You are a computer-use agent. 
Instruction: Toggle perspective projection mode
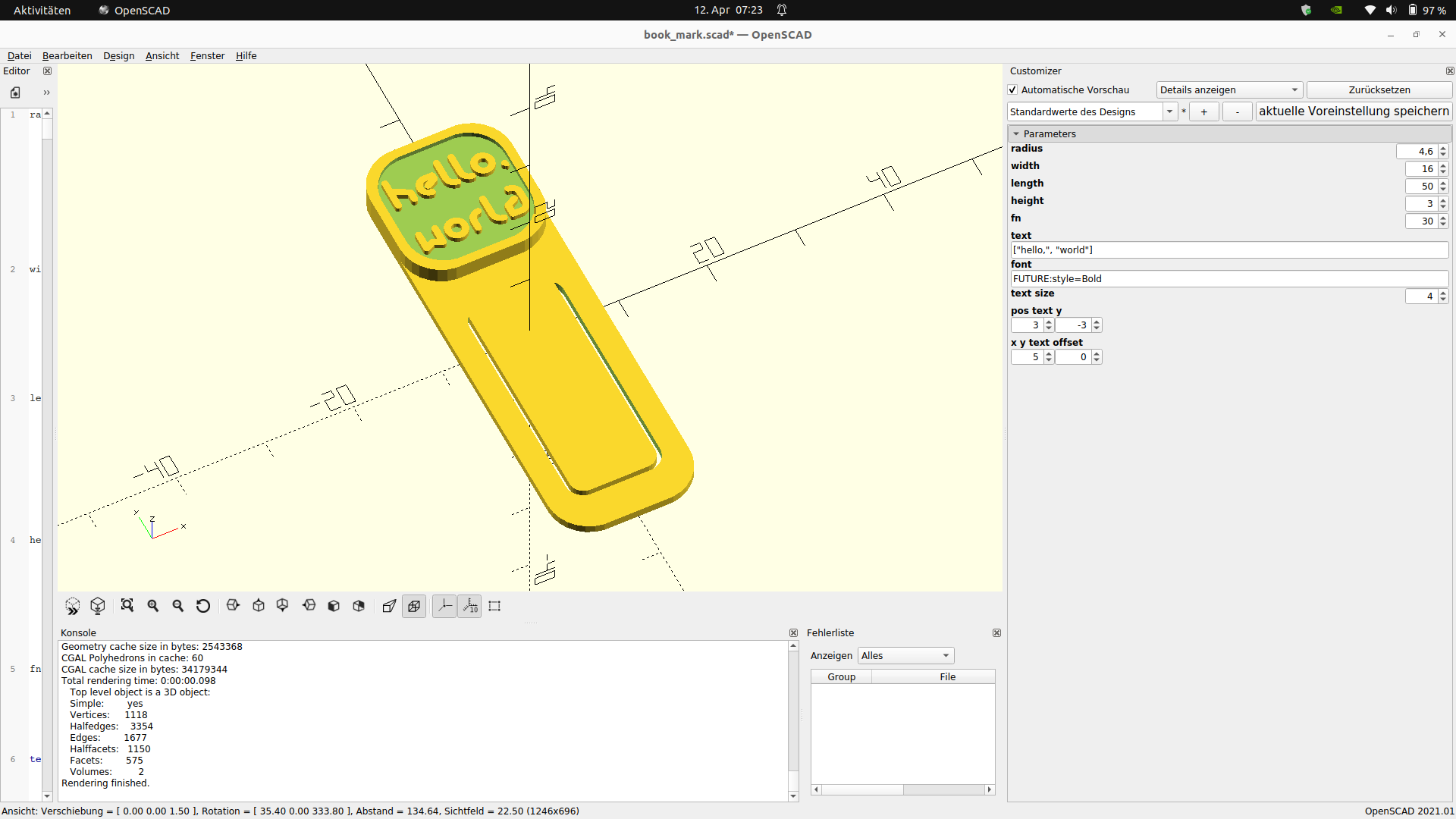click(390, 606)
